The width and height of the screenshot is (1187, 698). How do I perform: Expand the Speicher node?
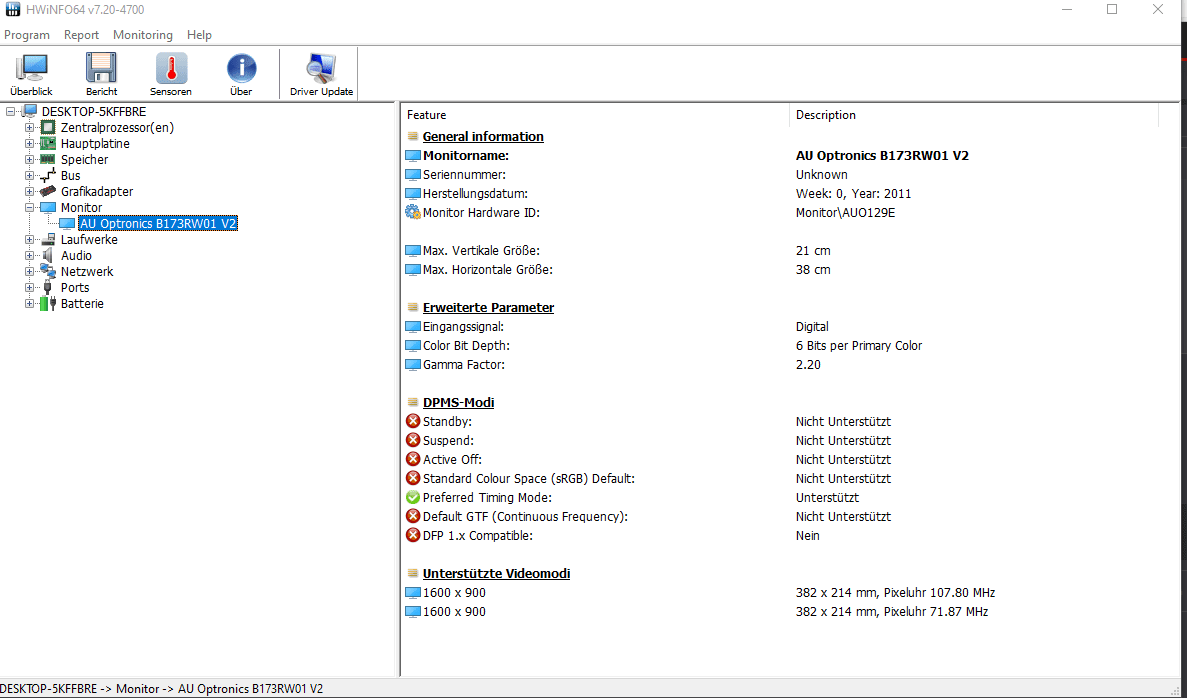[30, 160]
